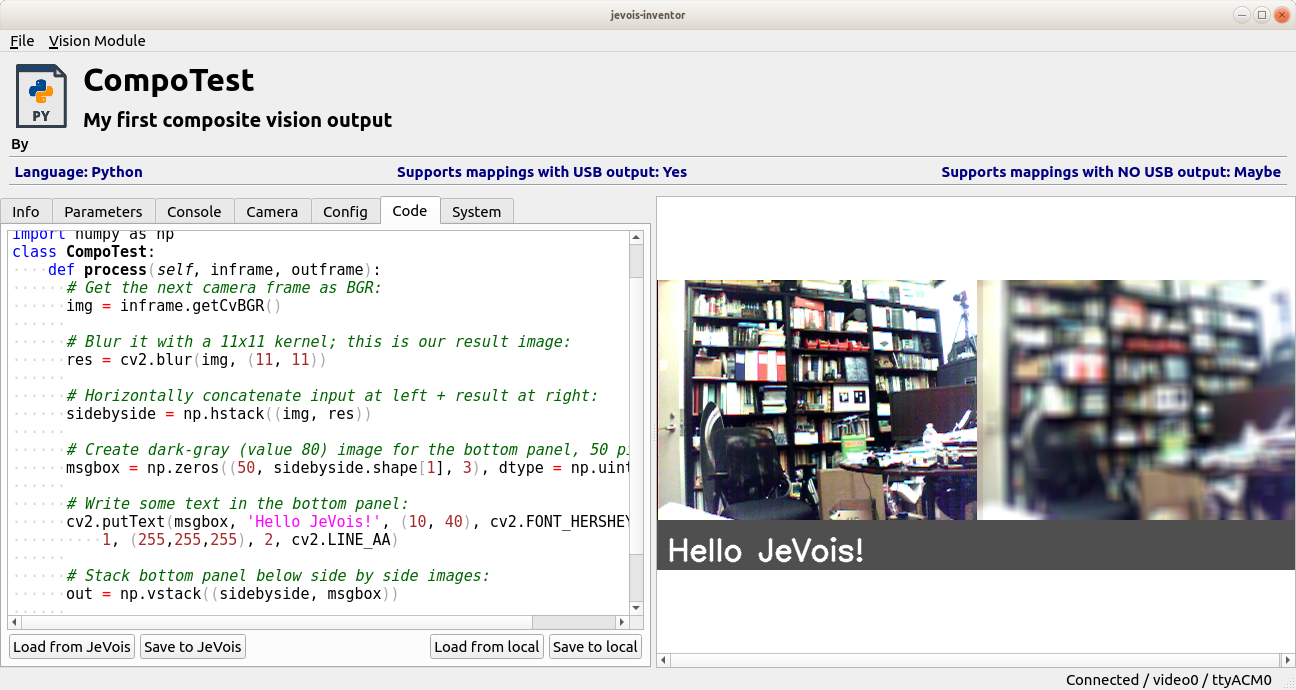1296x690 pixels.
Task: Click the line 'sidebyside = np.hstack((img, res))'
Action: tap(219, 414)
